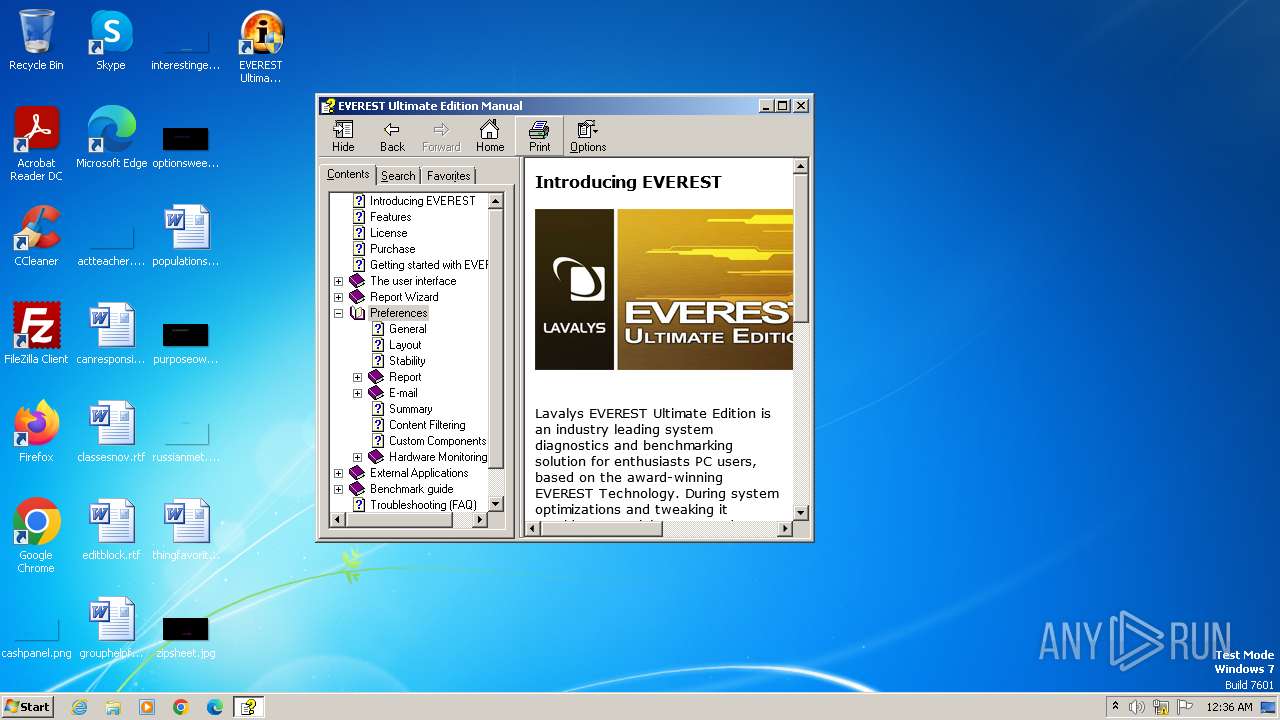The height and width of the screenshot is (720, 1280).
Task: Open File Explorer from the taskbar
Action: pos(113,707)
